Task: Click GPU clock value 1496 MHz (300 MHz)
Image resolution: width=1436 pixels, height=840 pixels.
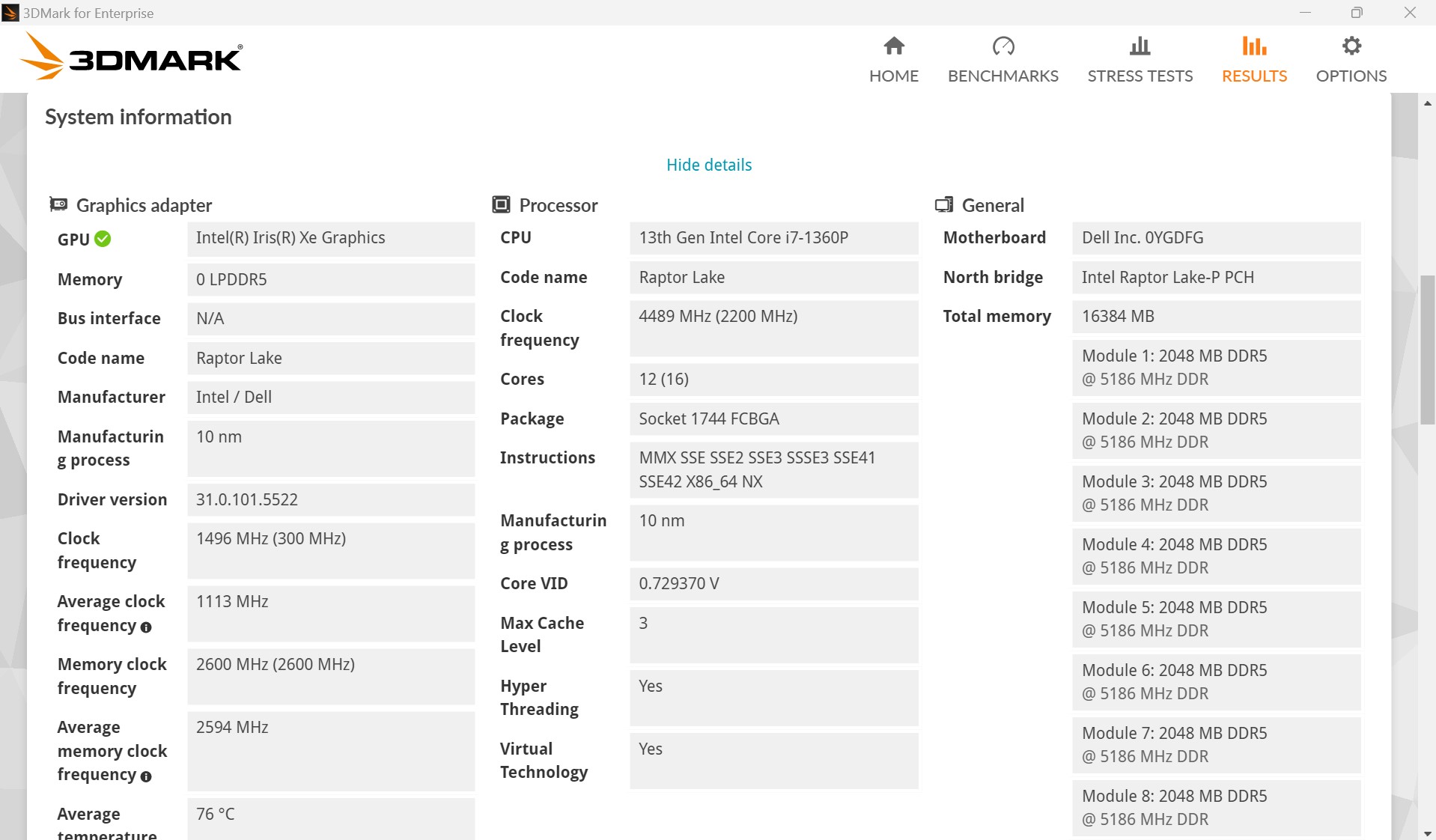Action: [x=331, y=550]
